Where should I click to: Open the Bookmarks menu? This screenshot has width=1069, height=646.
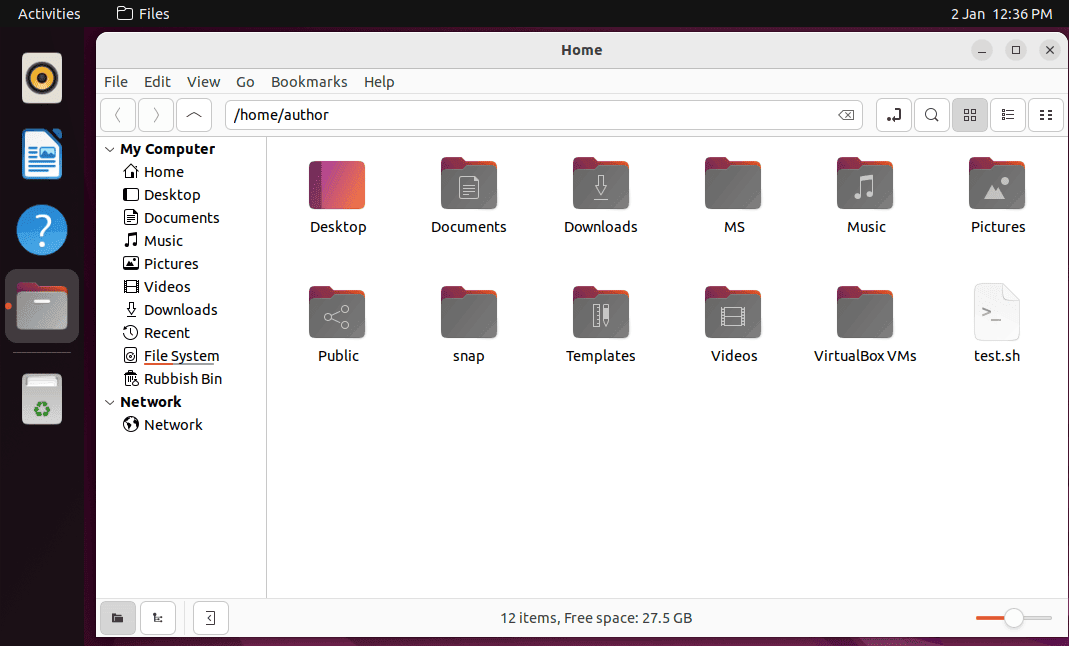tap(309, 81)
